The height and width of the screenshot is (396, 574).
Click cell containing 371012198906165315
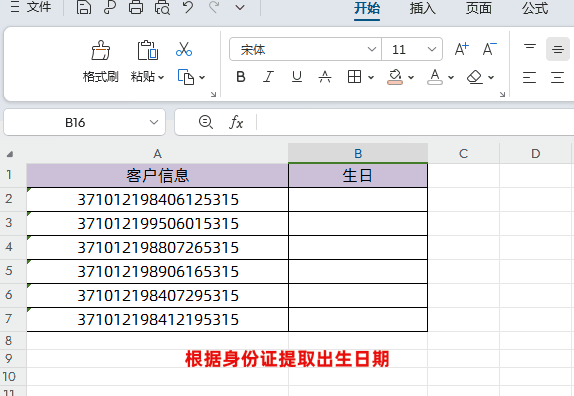point(157,272)
